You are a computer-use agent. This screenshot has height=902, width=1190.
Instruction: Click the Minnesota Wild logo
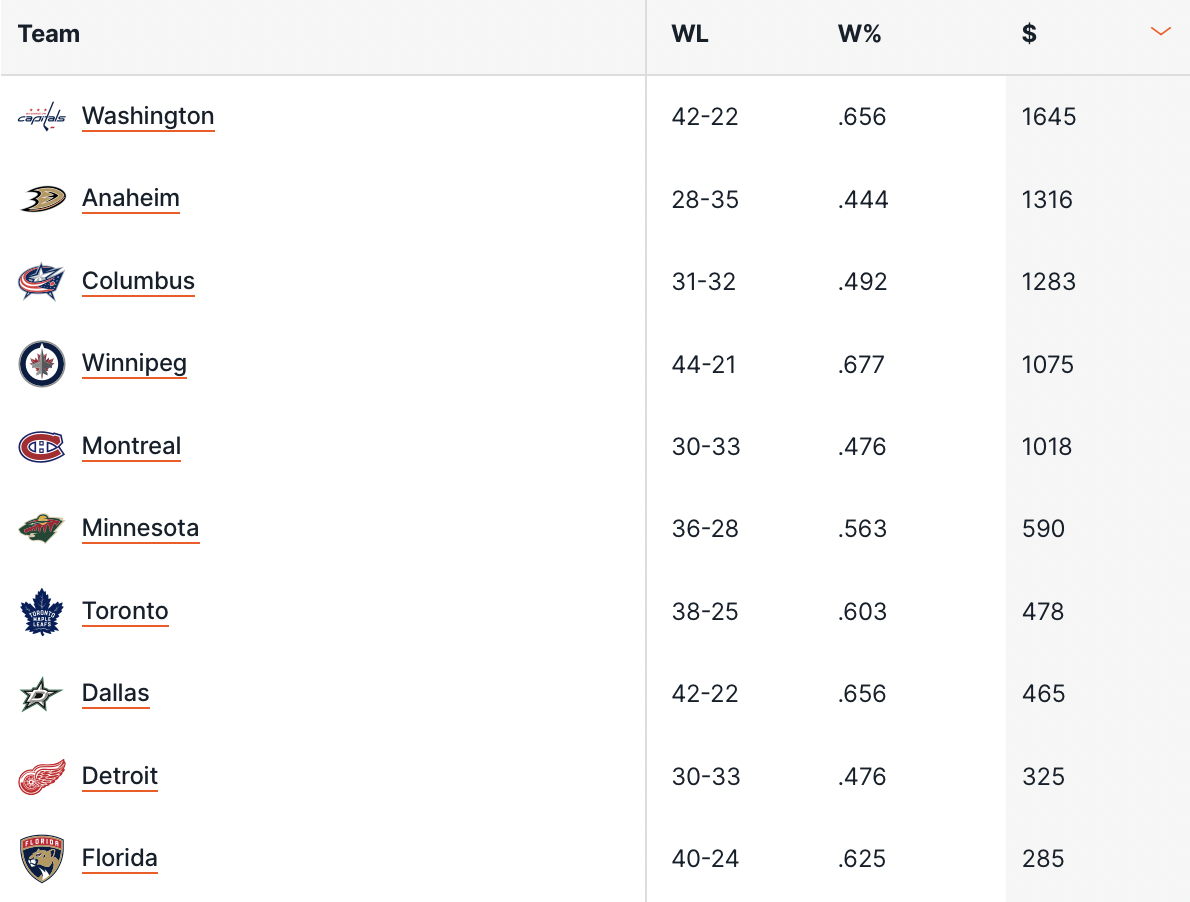42,528
